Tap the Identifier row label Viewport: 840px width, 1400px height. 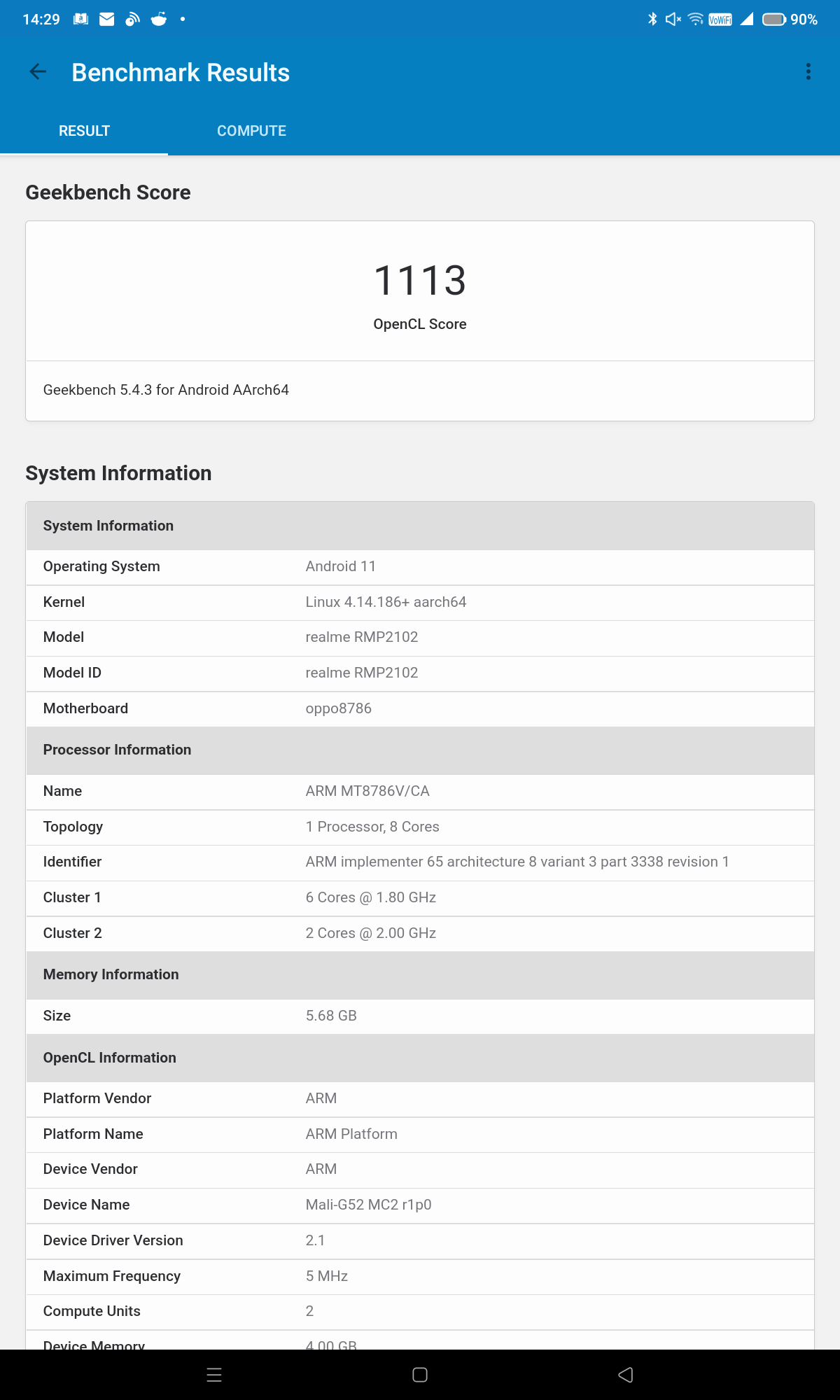(72, 862)
